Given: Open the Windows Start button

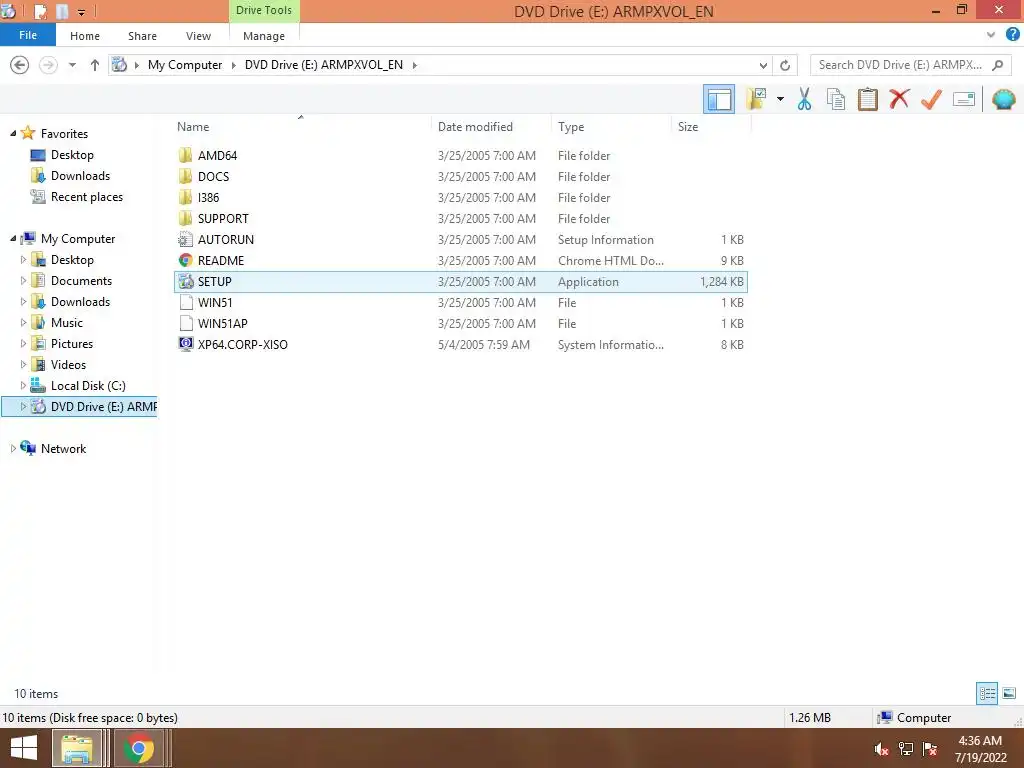Looking at the screenshot, I should (24, 748).
